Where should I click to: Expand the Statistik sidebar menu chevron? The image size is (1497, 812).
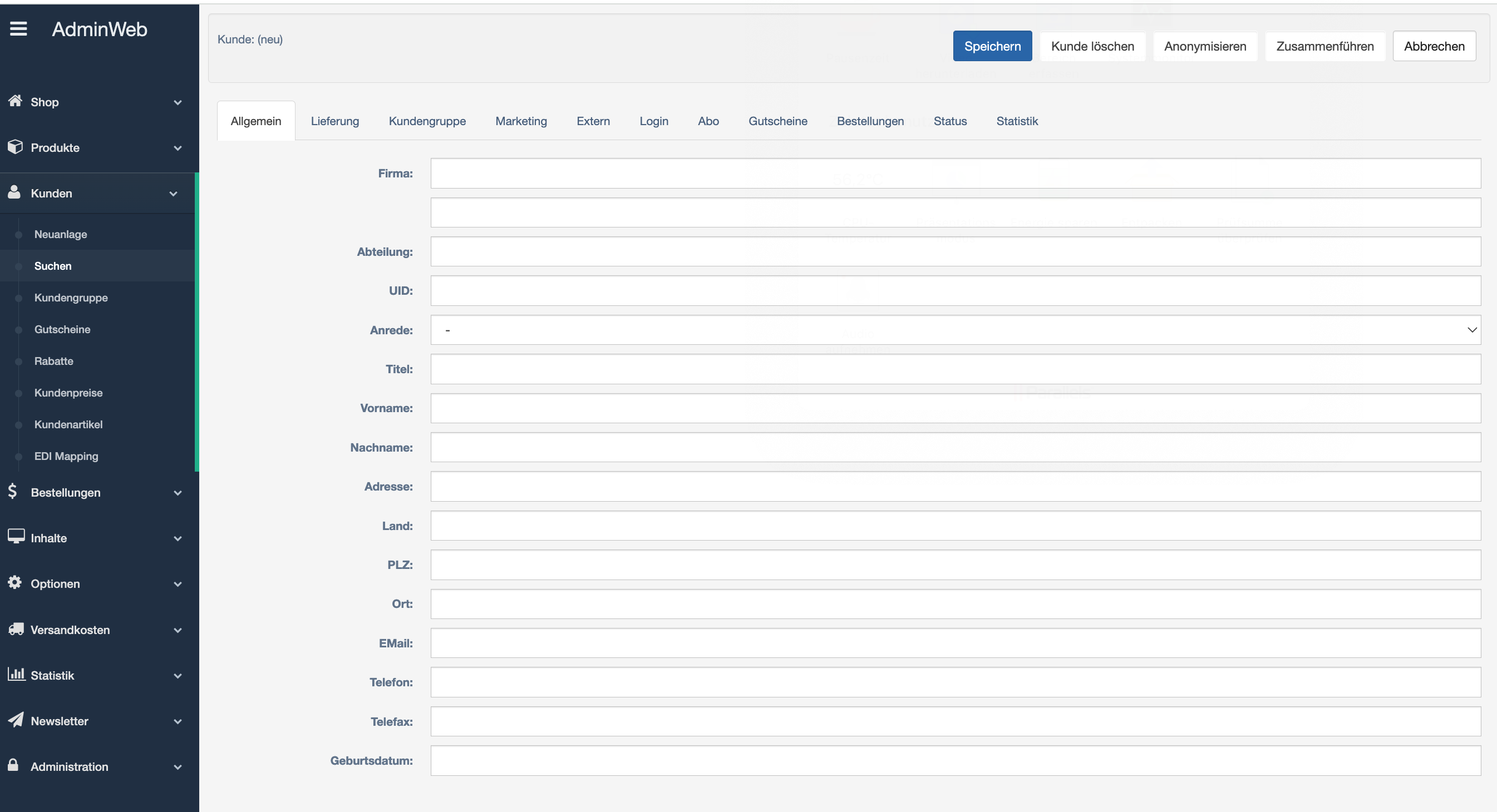pyautogui.click(x=178, y=676)
